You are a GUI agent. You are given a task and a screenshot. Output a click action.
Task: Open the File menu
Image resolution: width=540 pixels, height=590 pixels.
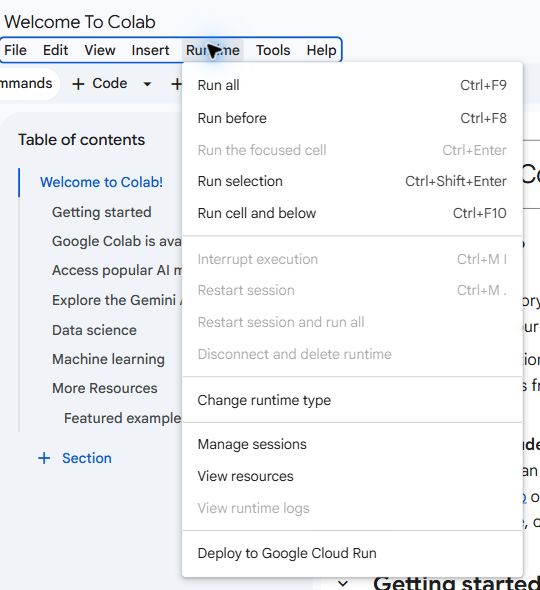pyautogui.click(x=15, y=50)
